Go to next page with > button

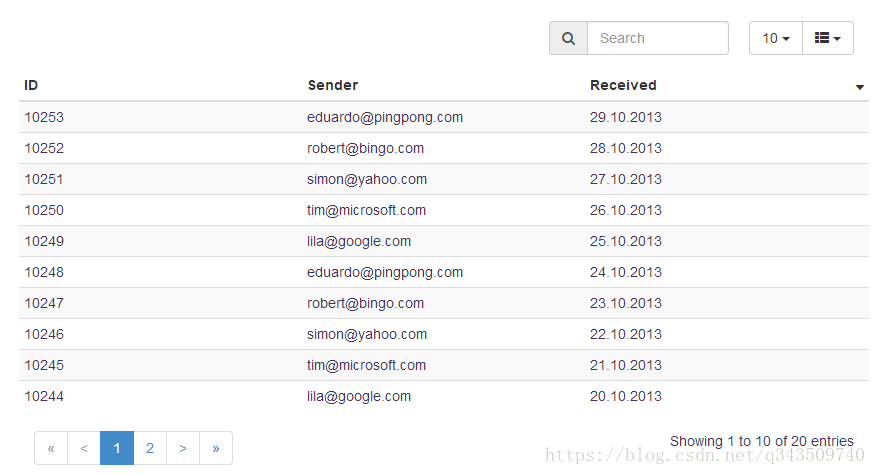[183, 448]
